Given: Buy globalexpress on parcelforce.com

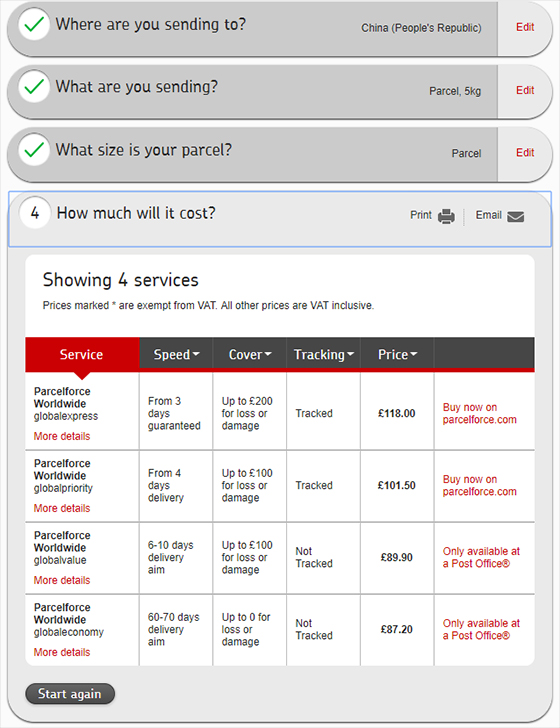Looking at the screenshot, I should point(479,413).
